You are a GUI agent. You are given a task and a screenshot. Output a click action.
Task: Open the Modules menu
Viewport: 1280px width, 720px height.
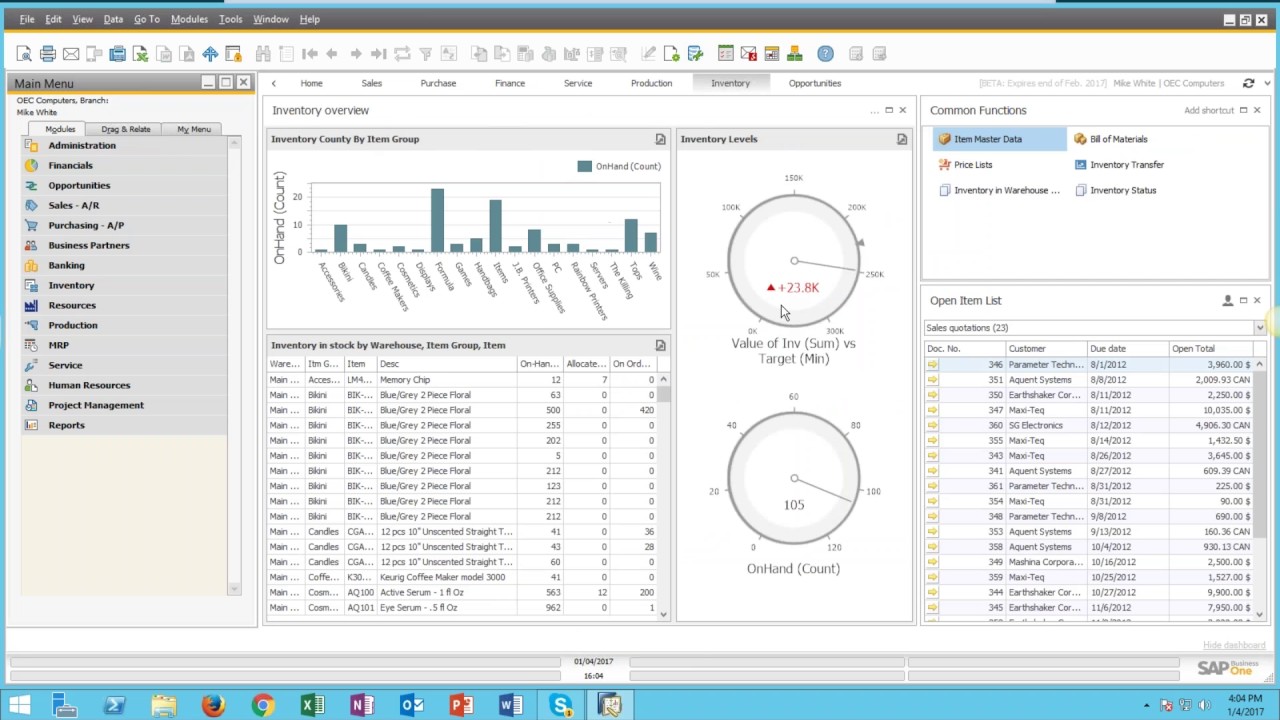[x=189, y=19]
